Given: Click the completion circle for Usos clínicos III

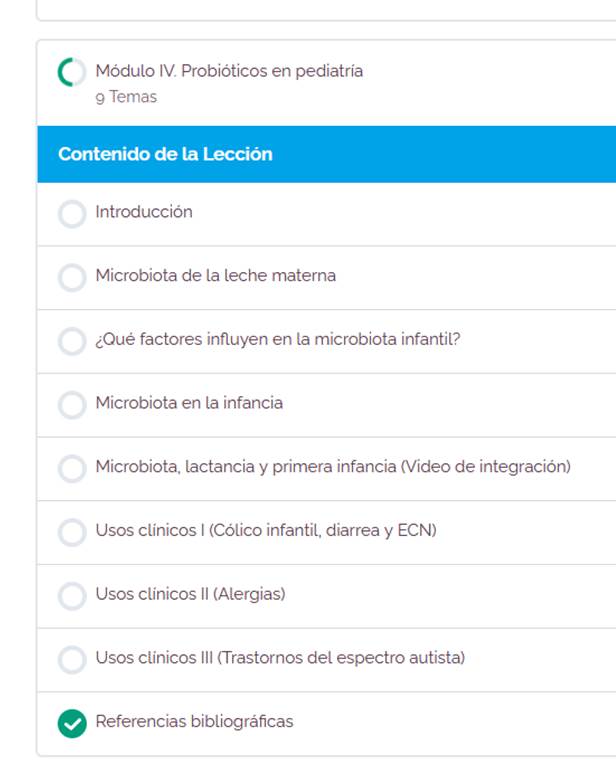Looking at the screenshot, I should pyautogui.click(x=72, y=659).
